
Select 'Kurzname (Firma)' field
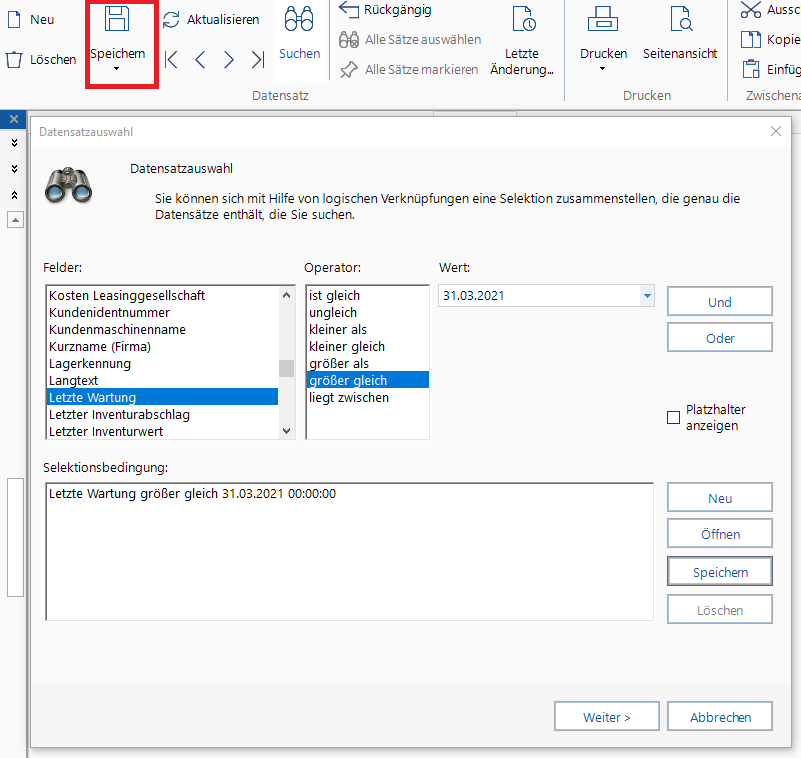click(162, 346)
